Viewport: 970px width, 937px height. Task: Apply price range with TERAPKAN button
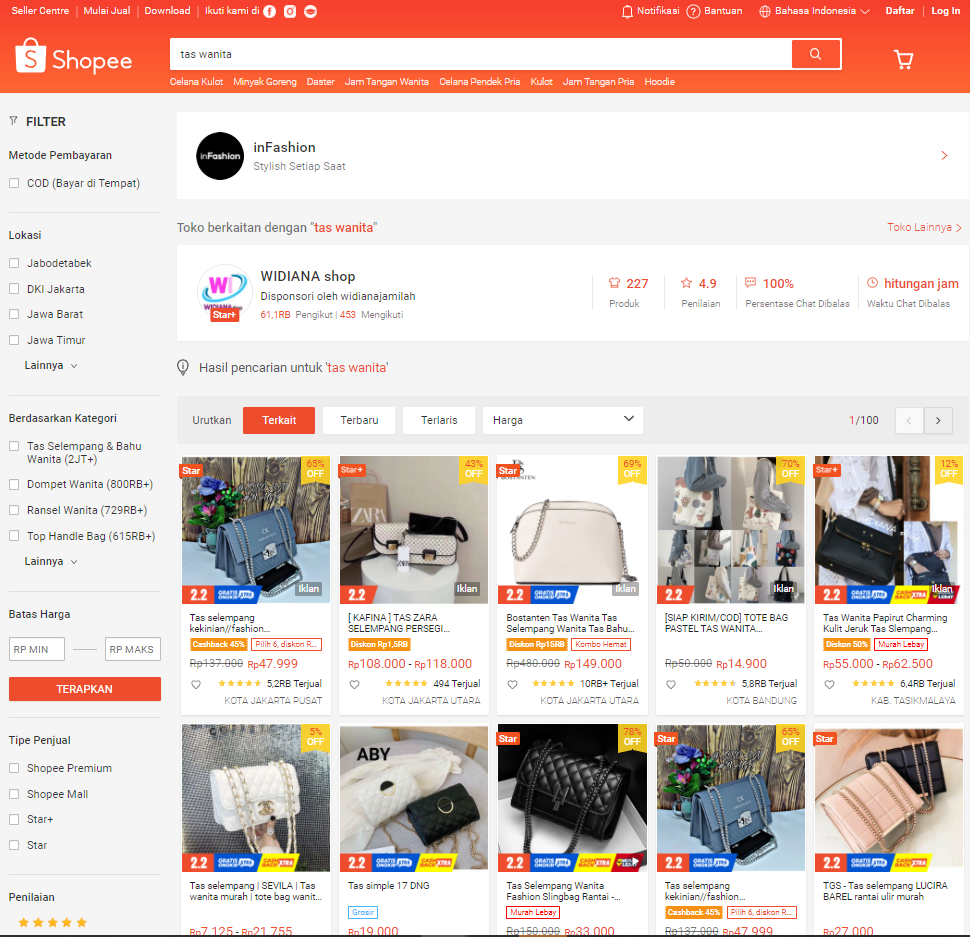point(85,689)
